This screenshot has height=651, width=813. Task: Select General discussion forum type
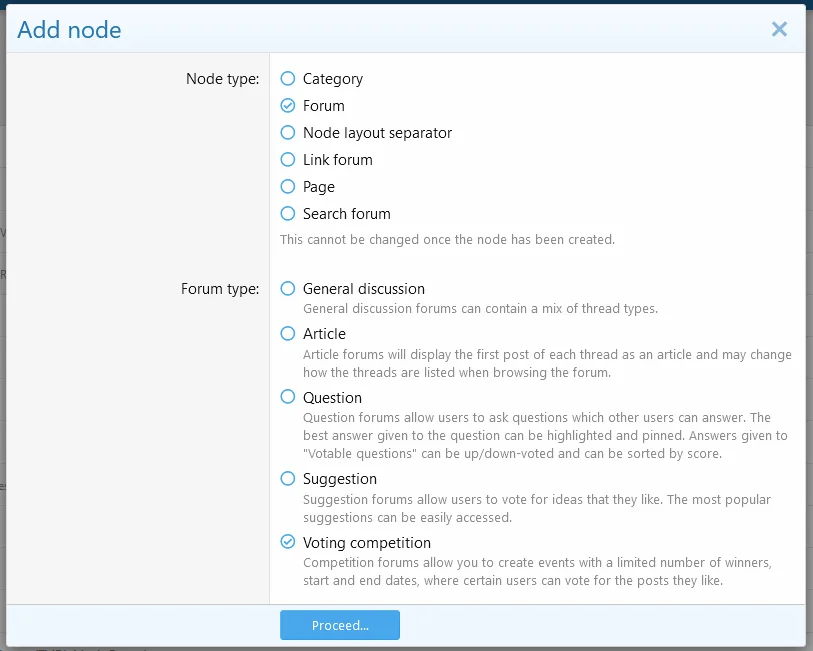coord(288,289)
